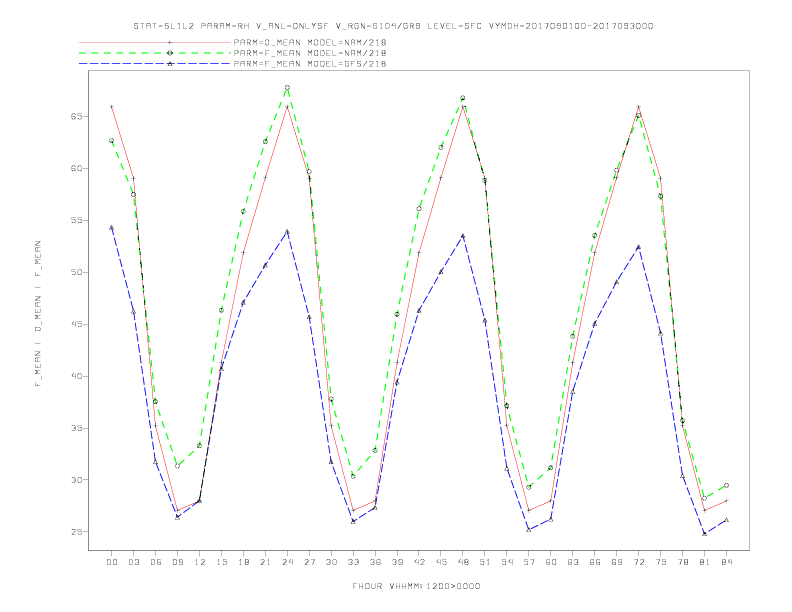This screenshot has width=792, height=612.
Task: Click y-axis tick label 55
Action: tap(76, 221)
